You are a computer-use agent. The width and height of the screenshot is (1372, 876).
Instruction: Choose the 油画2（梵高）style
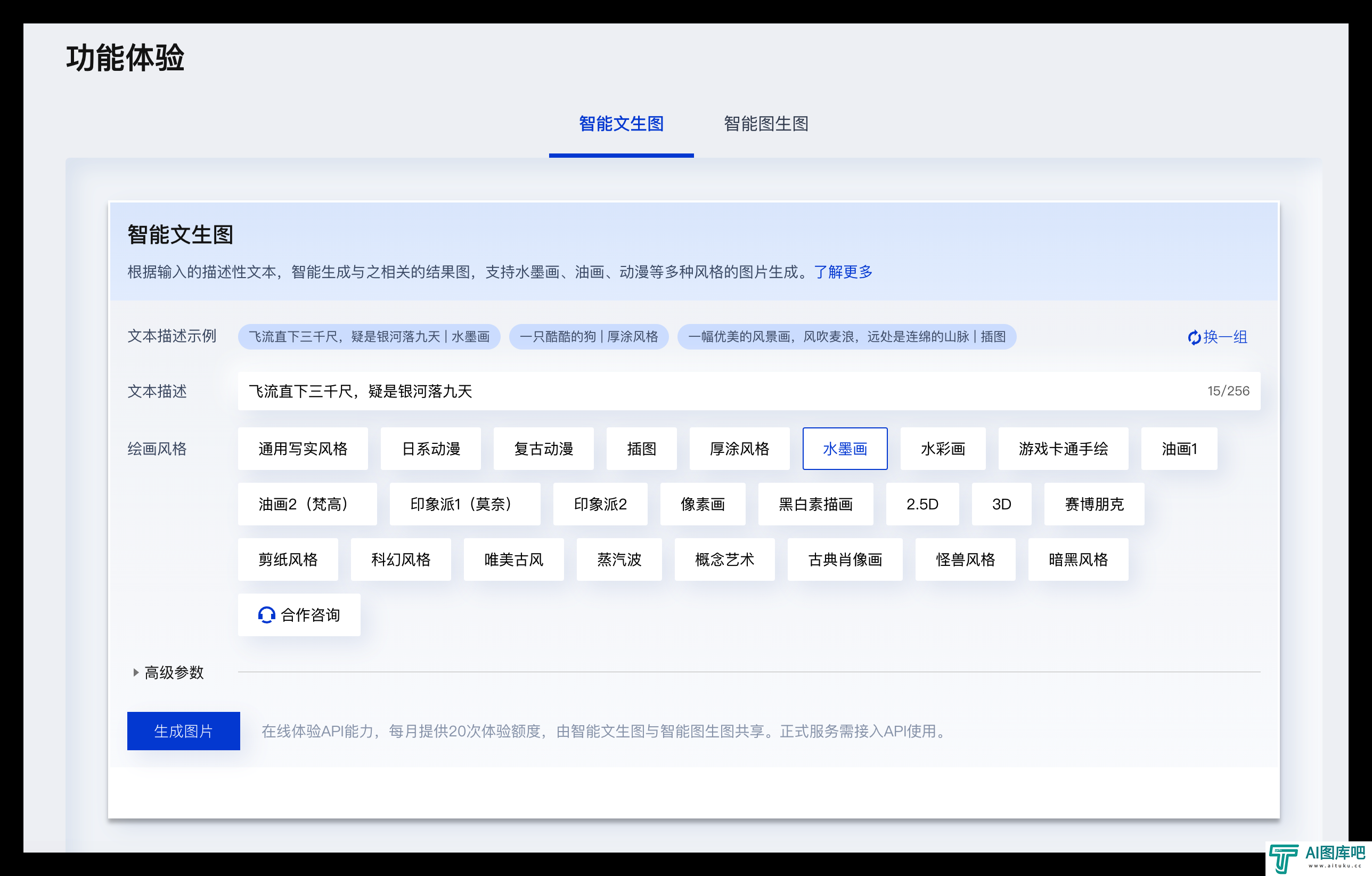307,505
